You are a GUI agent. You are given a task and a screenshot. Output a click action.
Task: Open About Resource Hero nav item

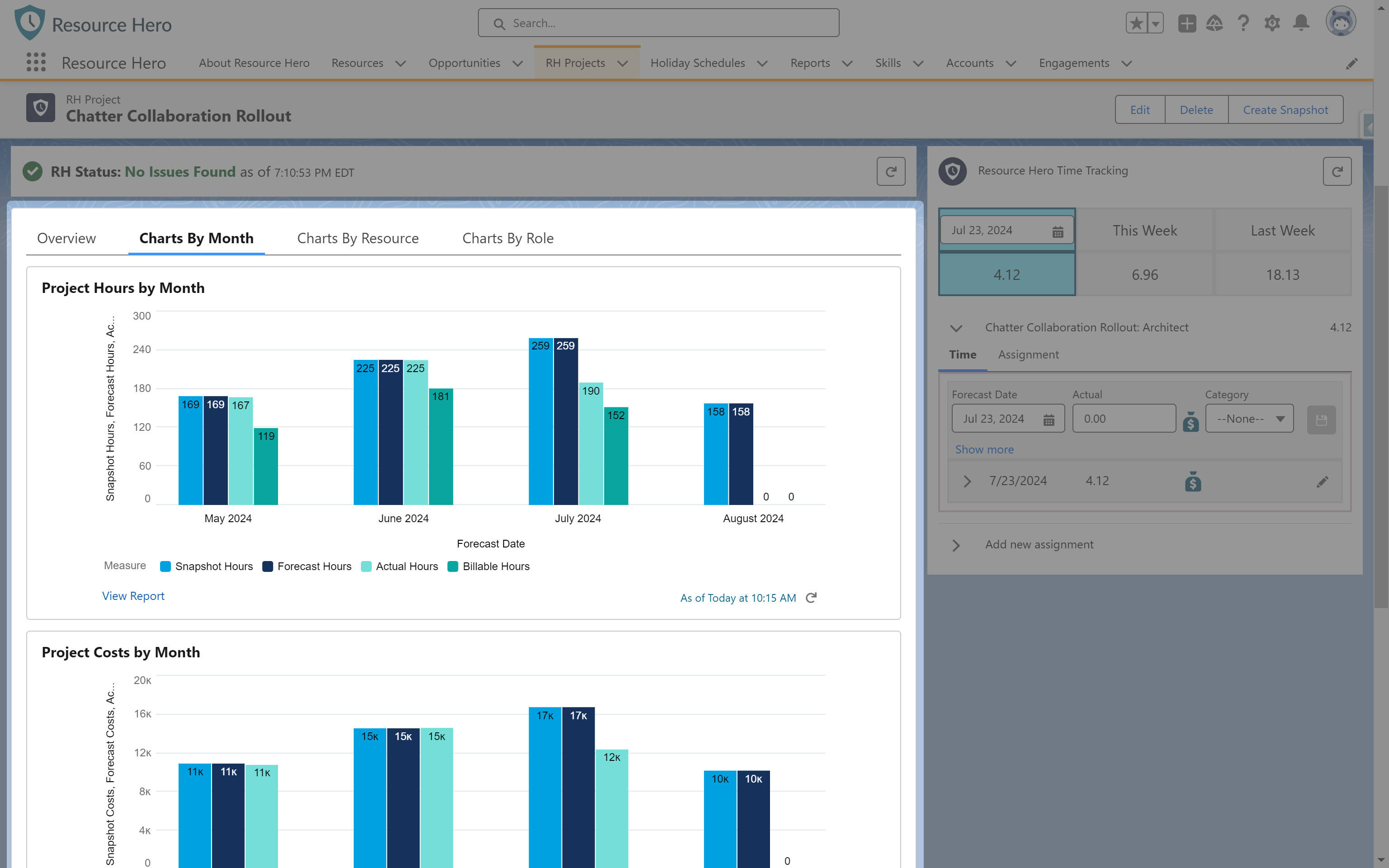(x=254, y=63)
